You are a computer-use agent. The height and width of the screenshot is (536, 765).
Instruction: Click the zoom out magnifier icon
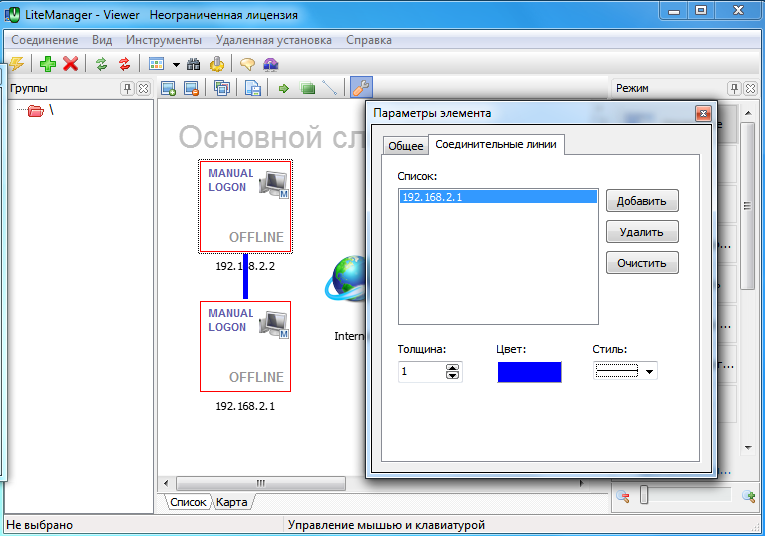623,496
